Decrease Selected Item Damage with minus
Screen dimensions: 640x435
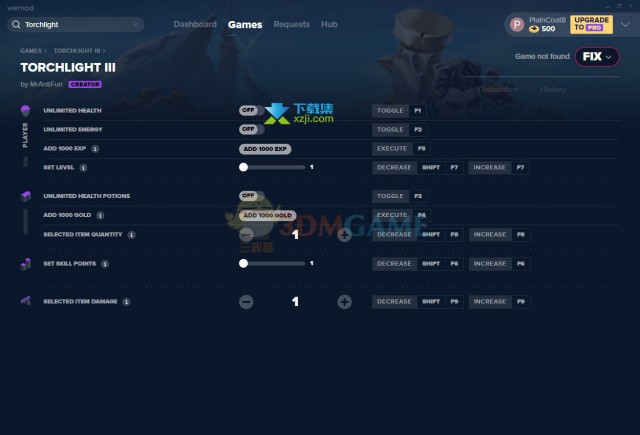(x=246, y=302)
